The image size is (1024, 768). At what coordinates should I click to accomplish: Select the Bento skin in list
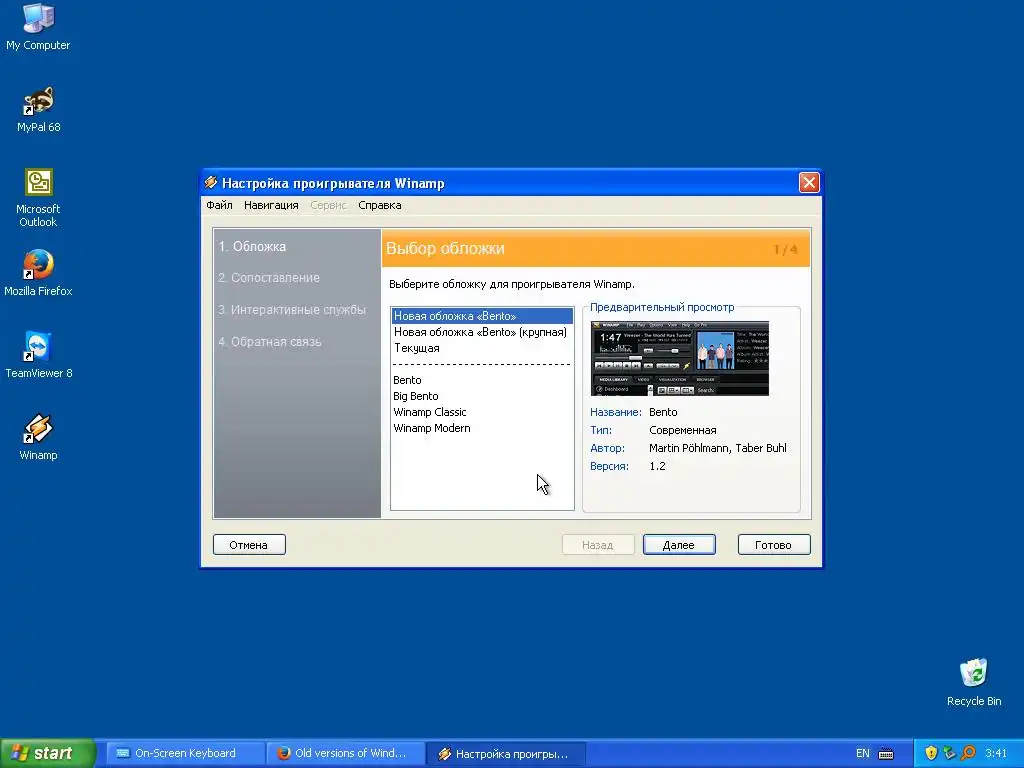482,380
